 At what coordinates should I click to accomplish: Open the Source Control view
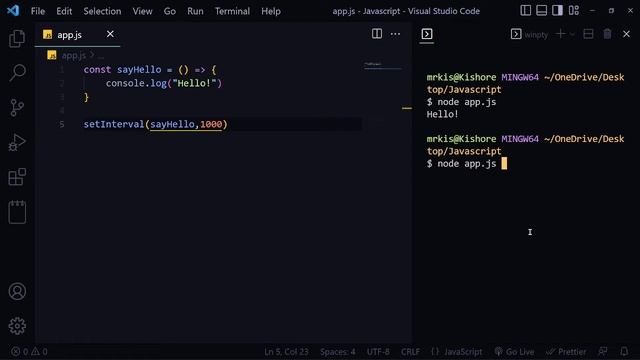coord(17,108)
